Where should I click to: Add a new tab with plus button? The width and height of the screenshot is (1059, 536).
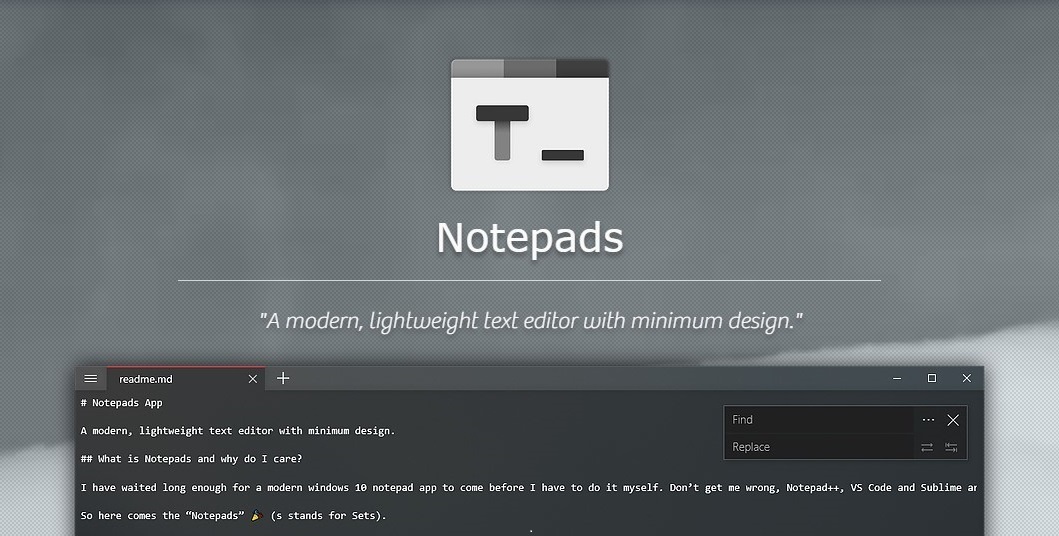[283, 378]
